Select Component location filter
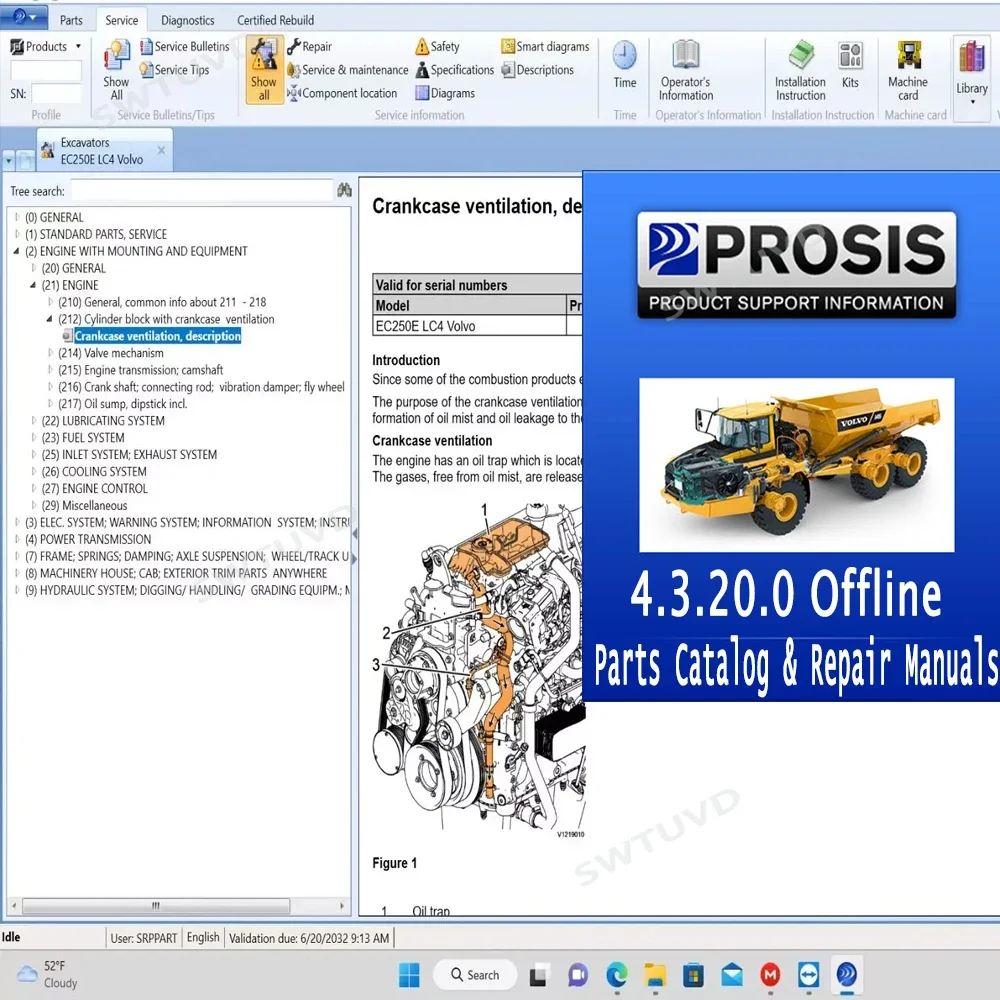 click(x=342, y=93)
